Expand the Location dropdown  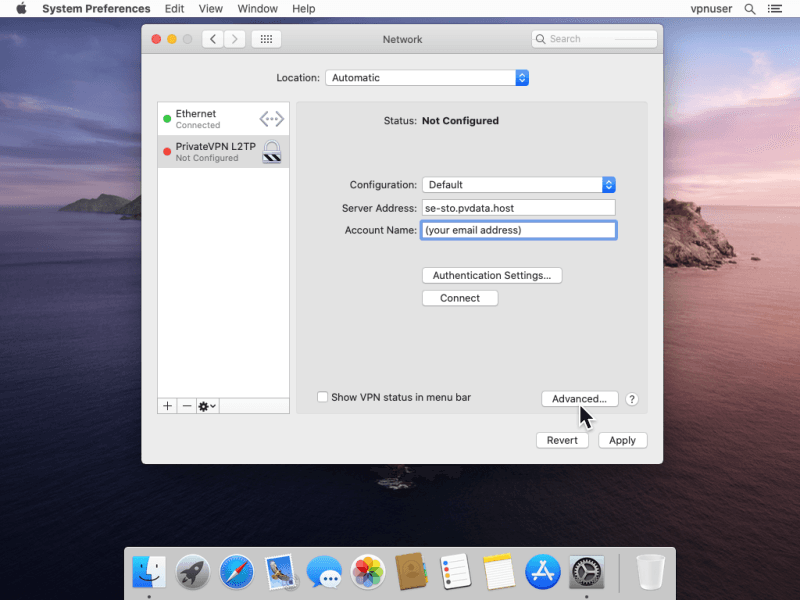coord(427,78)
